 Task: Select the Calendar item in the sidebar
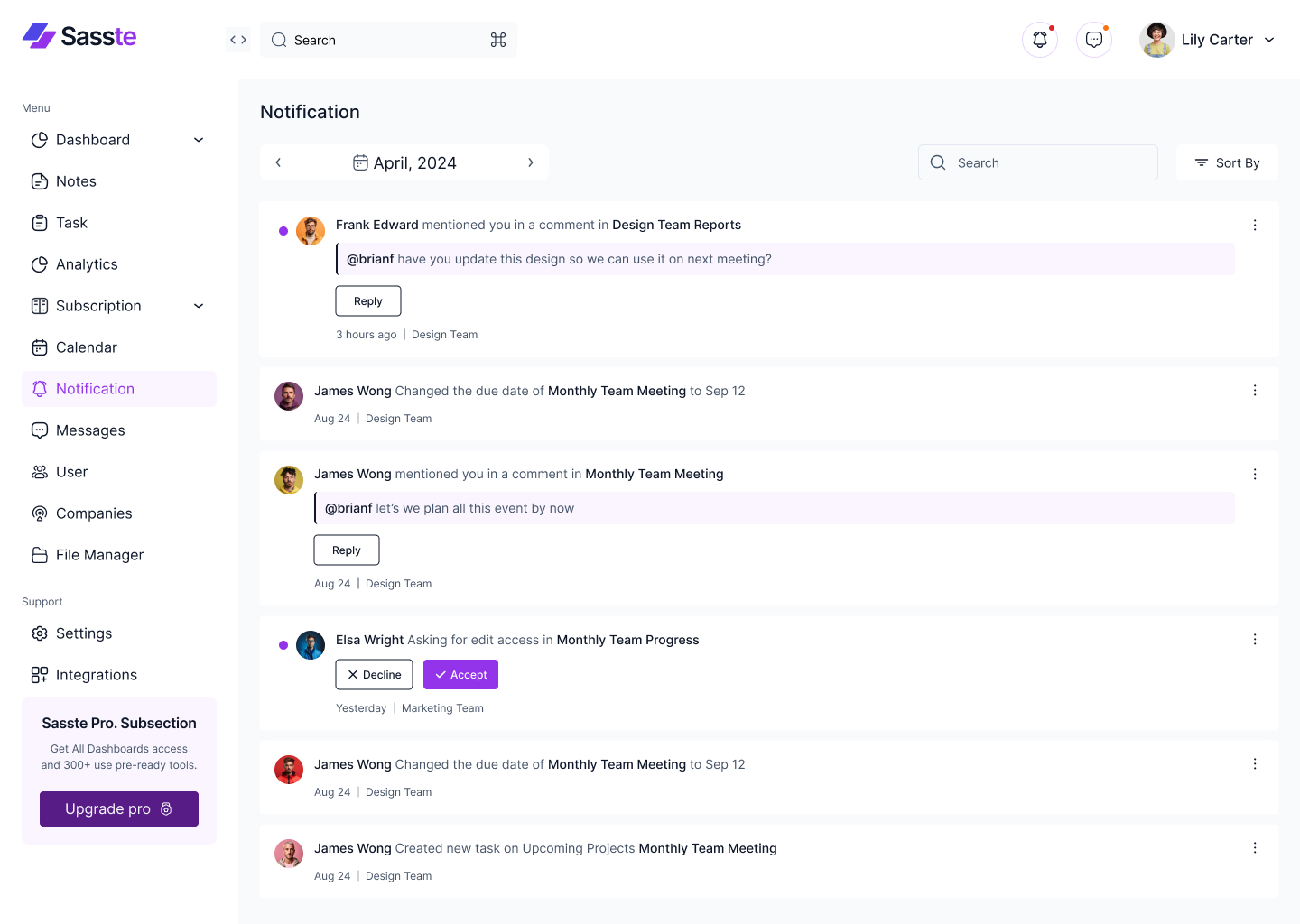pos(86,347)
